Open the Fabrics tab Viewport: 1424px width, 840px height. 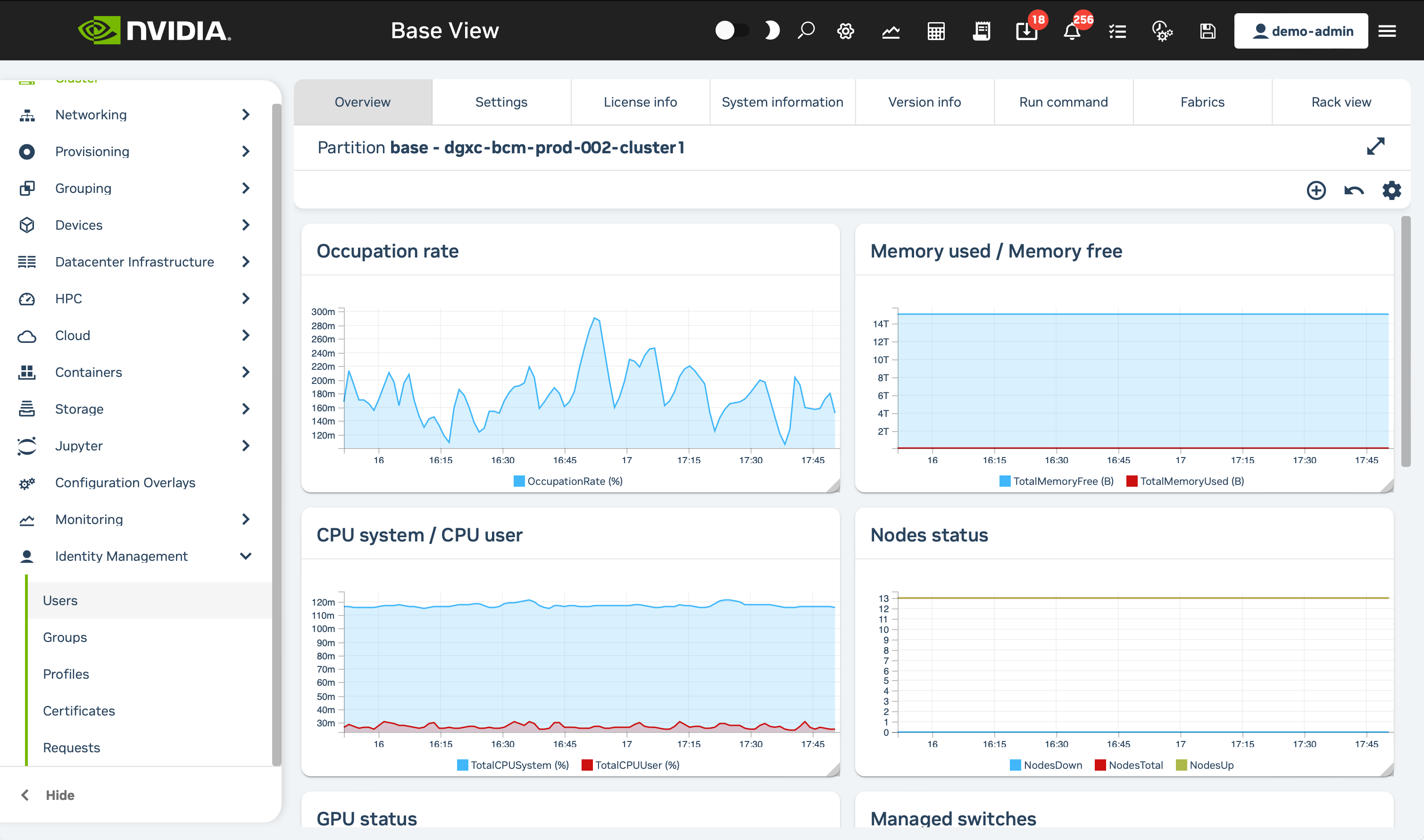[x=1202, y=102]
